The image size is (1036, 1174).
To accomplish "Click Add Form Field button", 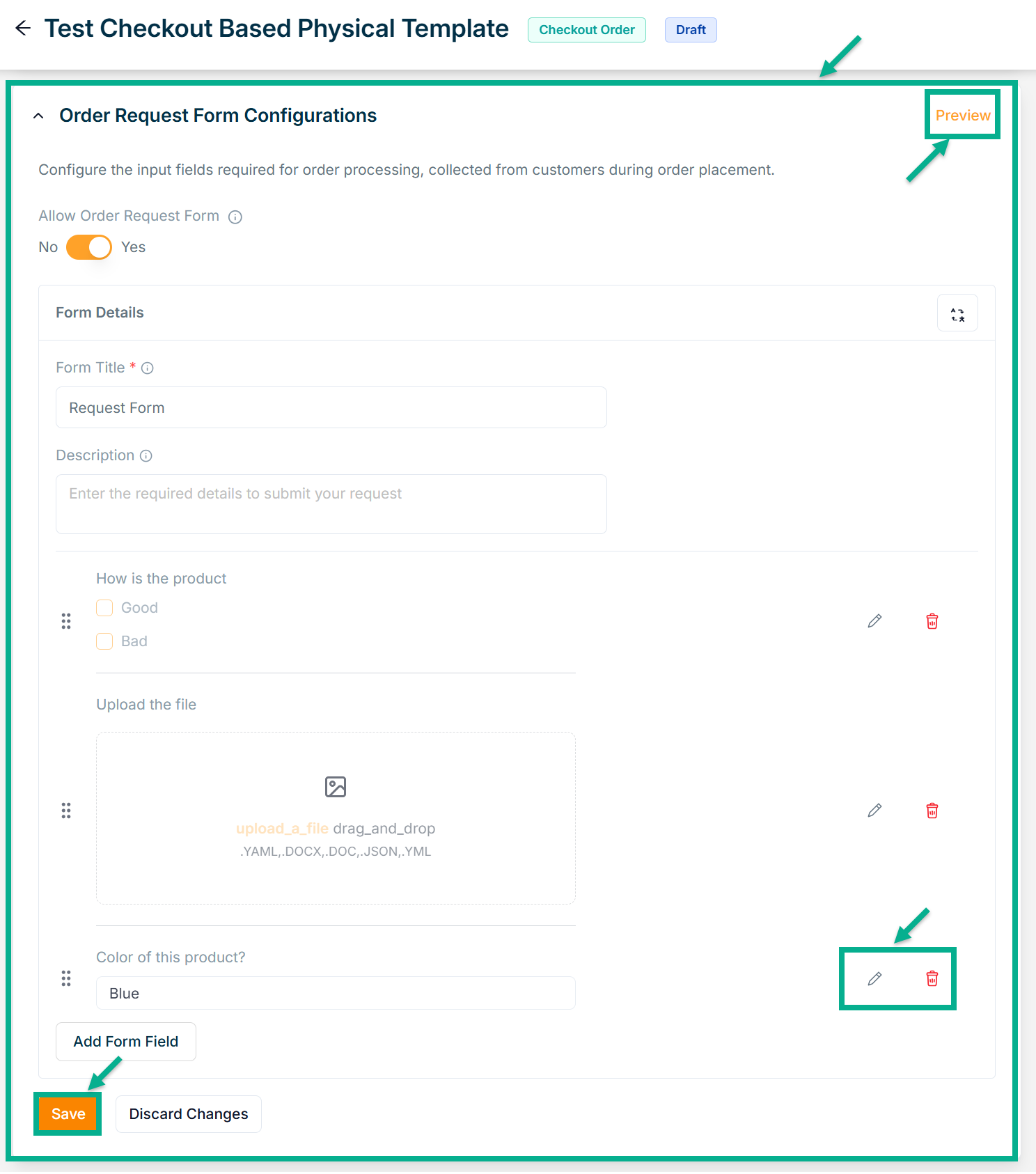I will (x=126, y=1042).
